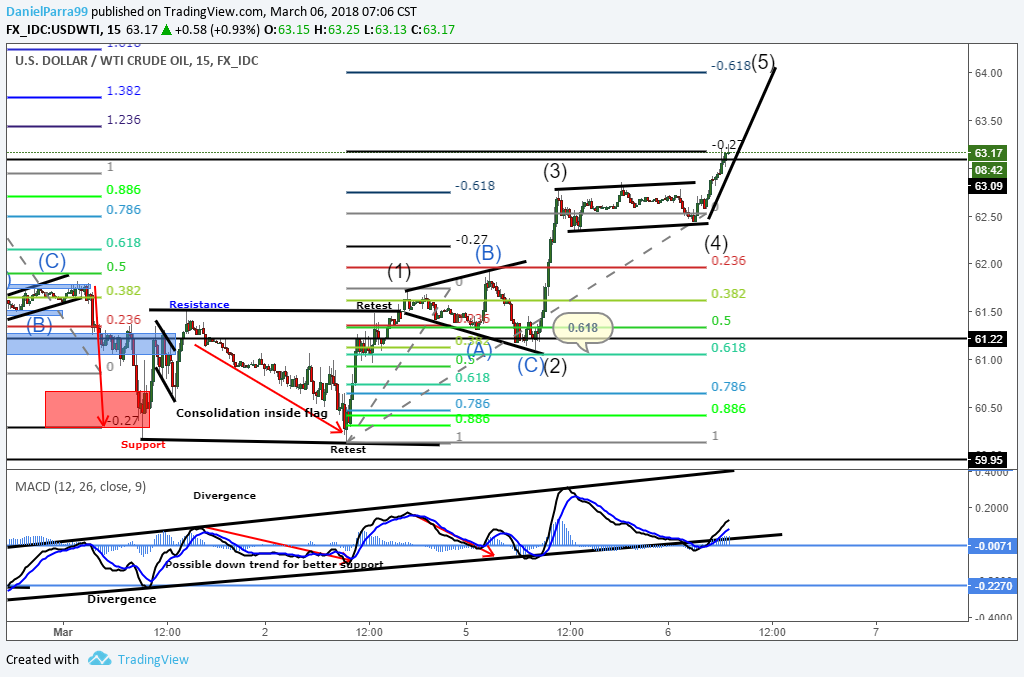Click the 61.22 horizontal line price label

pos(989,339)
